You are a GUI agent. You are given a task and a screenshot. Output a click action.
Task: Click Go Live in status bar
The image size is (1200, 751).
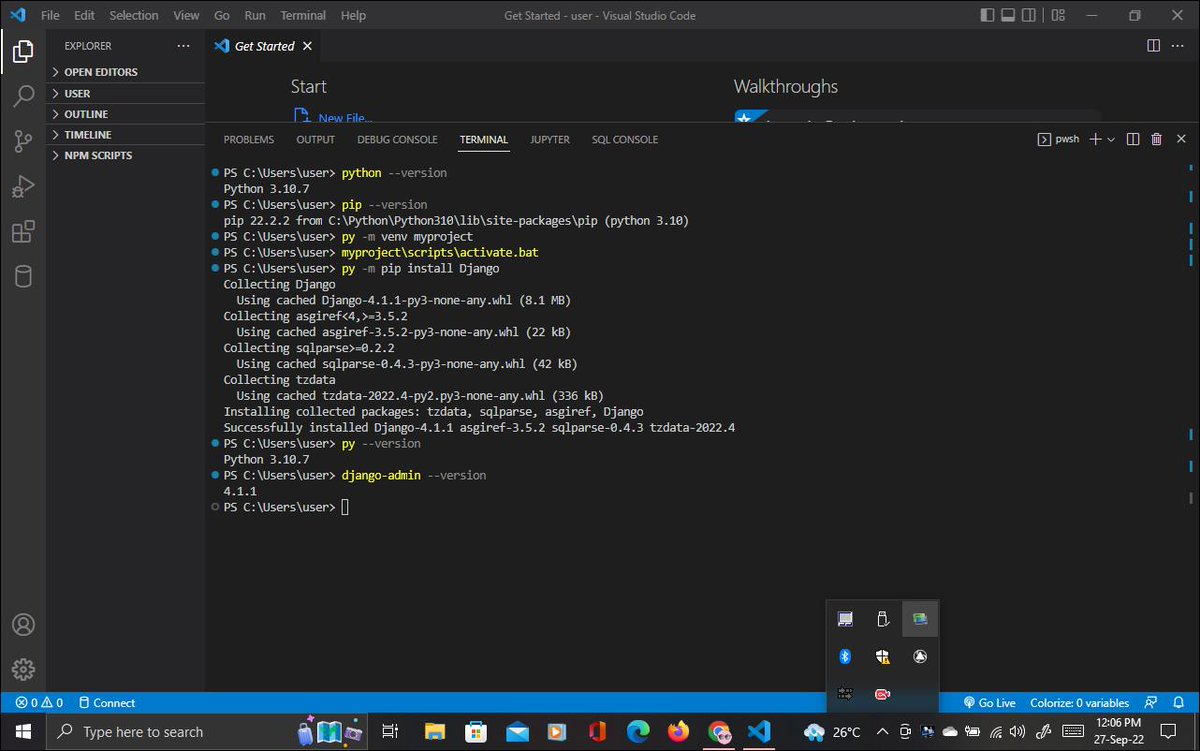tap(990, 703)
